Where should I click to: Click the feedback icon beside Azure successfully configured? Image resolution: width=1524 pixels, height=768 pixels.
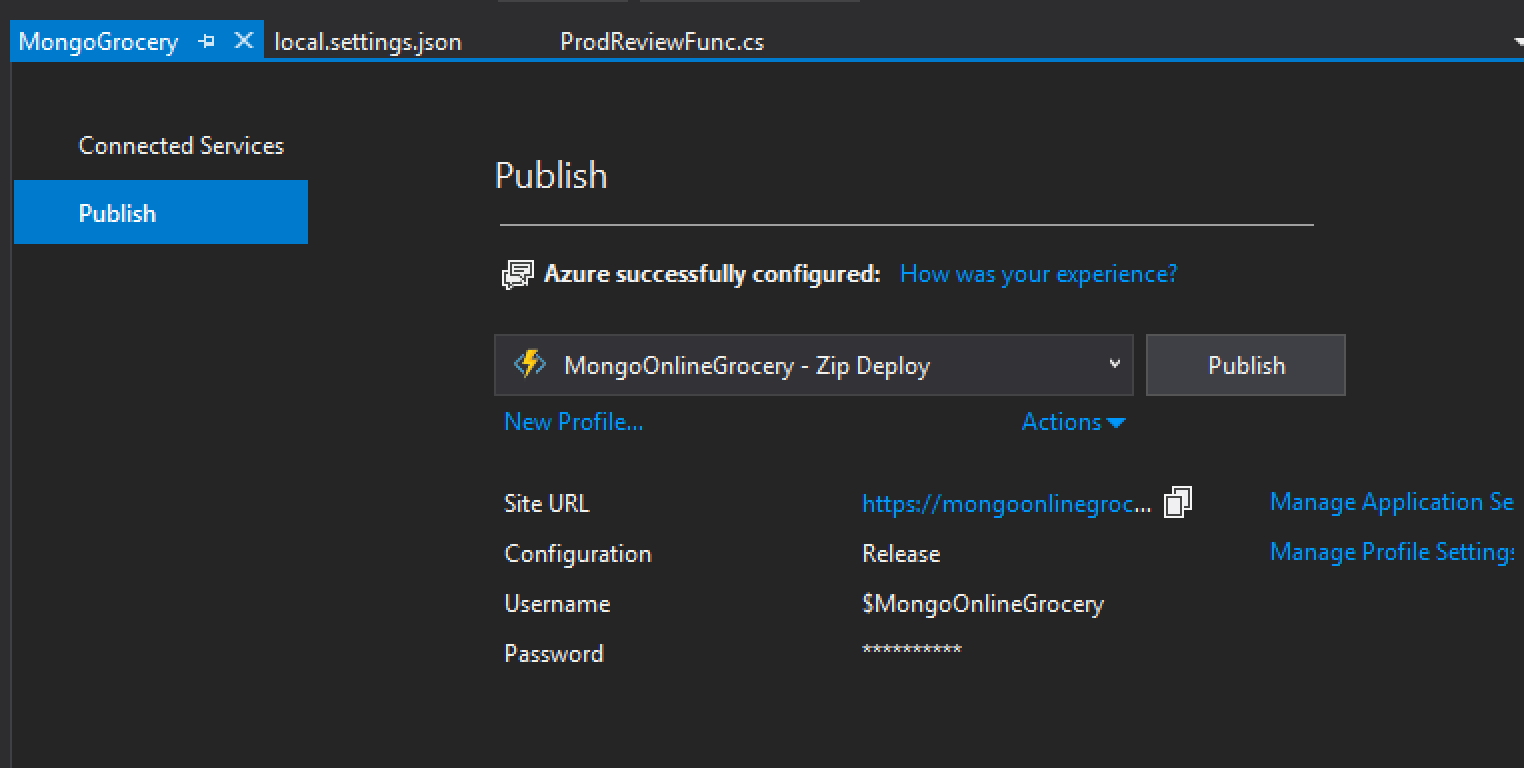[x=517, y=274]
